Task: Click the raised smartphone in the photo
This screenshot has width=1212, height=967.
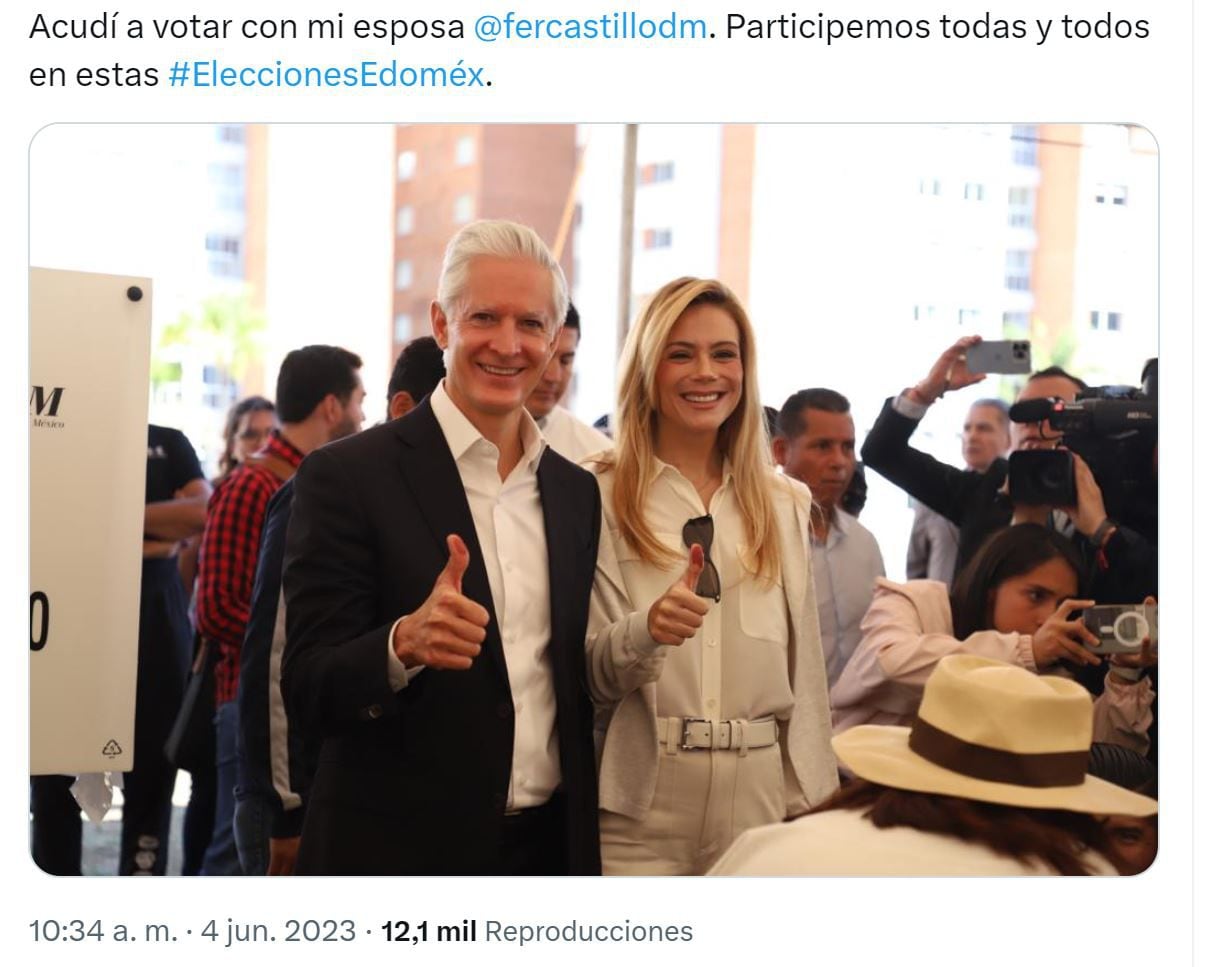Action: click(x=997, y=357)
